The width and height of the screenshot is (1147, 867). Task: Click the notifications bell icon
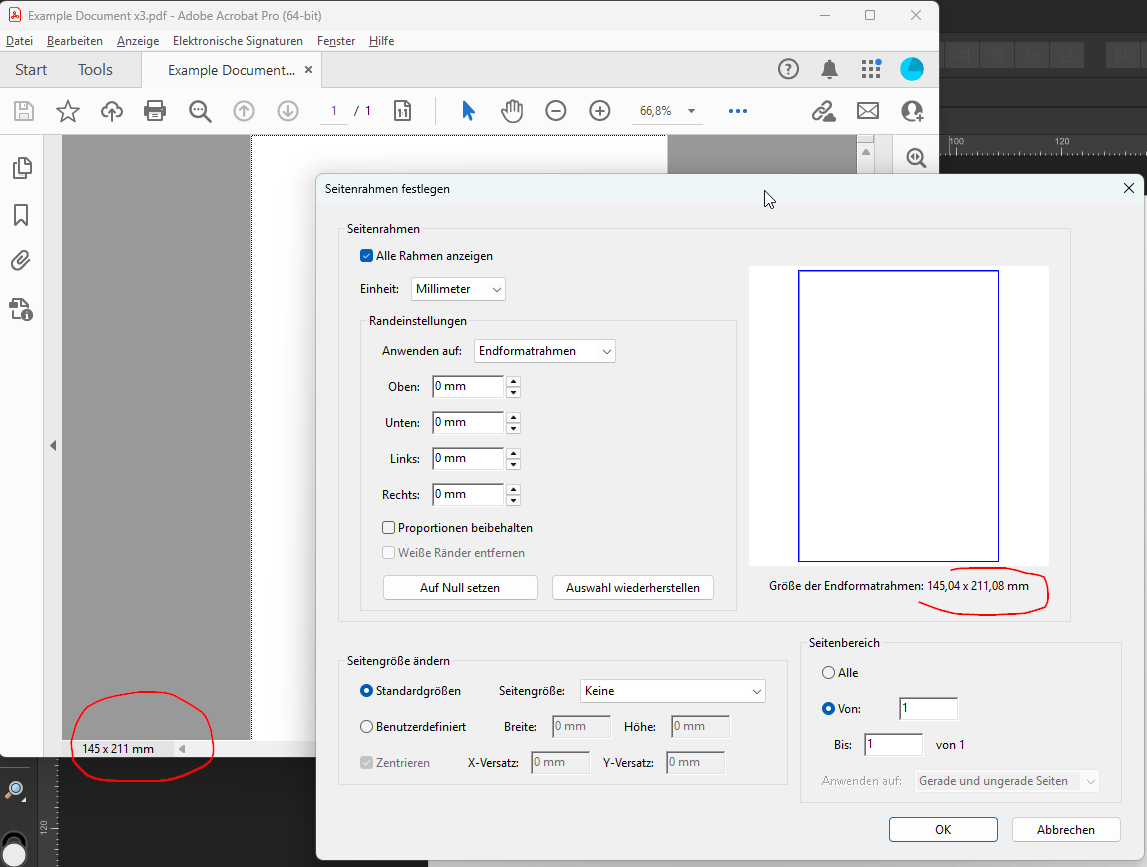(x=829, y=69)
